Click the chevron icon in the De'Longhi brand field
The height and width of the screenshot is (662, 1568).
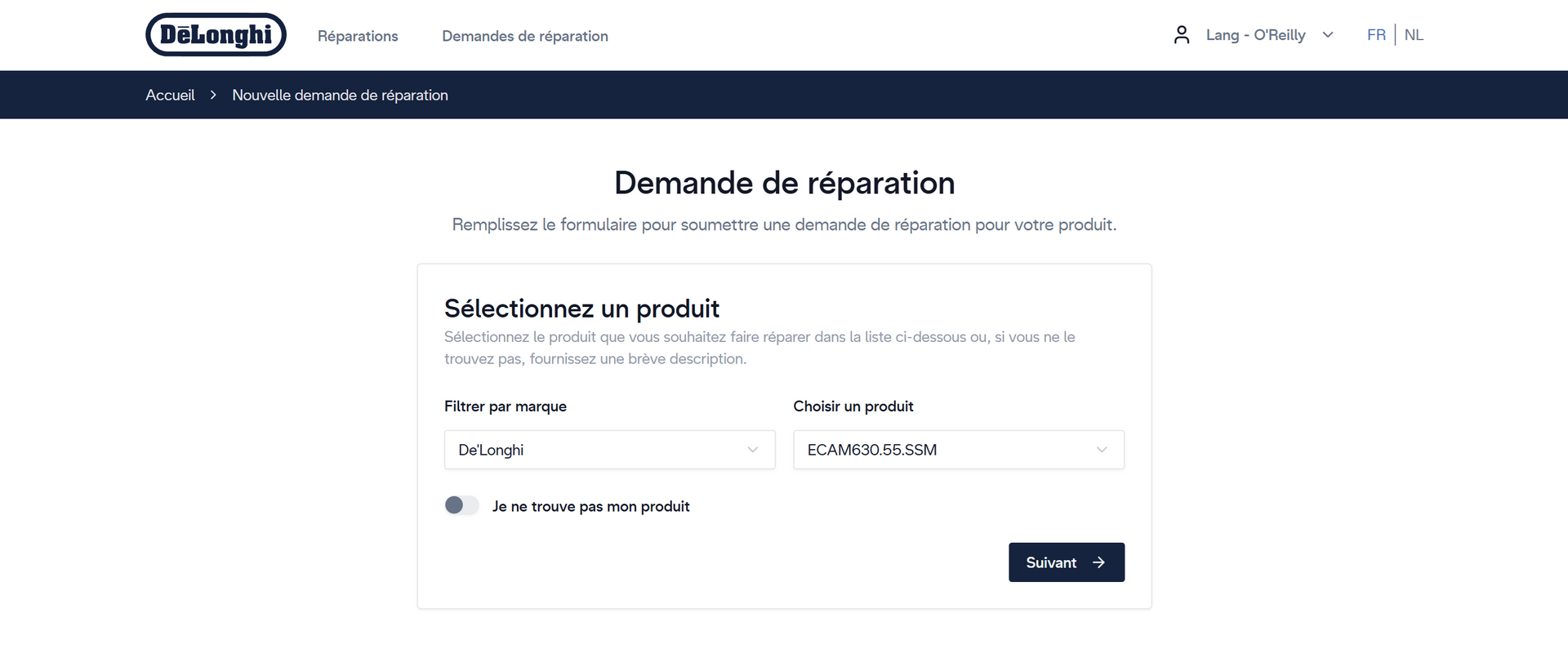(752, 450)
